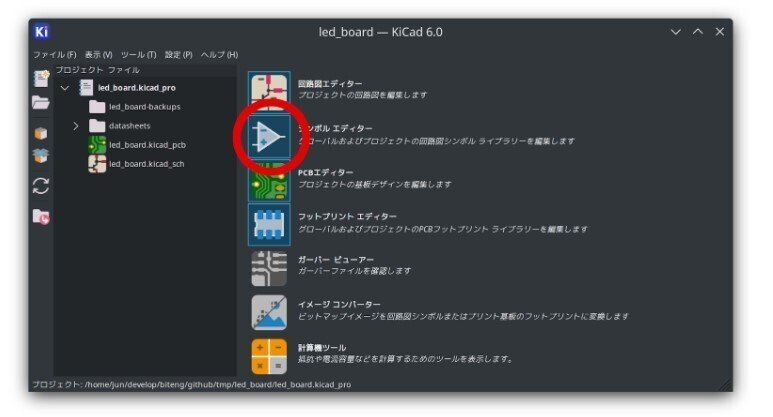Click the schematic editor description text
This screenshot has width=773, height=417.
tap(362, 95)
